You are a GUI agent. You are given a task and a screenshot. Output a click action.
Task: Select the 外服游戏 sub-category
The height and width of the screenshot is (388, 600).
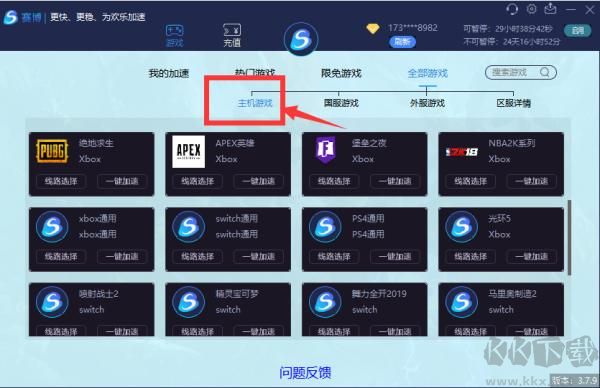427,103
